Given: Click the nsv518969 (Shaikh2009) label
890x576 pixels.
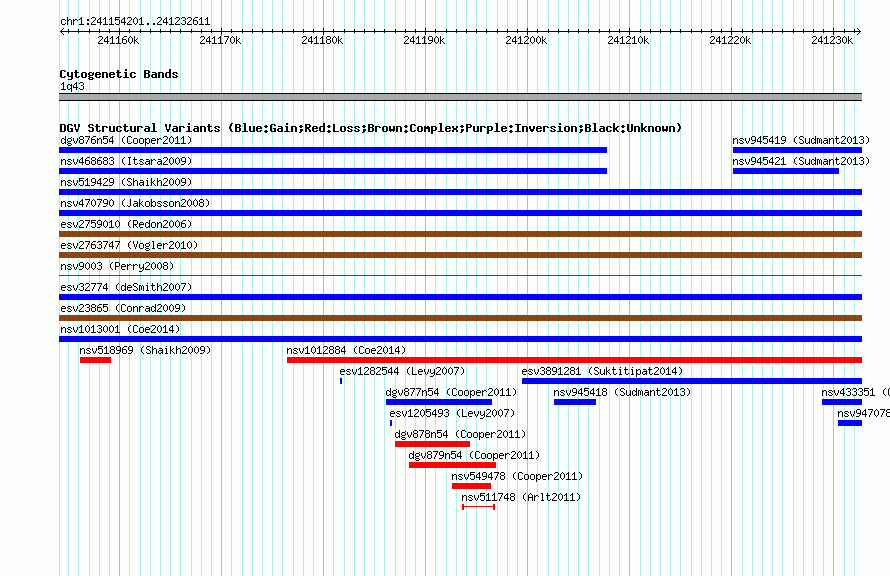Looking at the screenshot, I should [145, 350].
